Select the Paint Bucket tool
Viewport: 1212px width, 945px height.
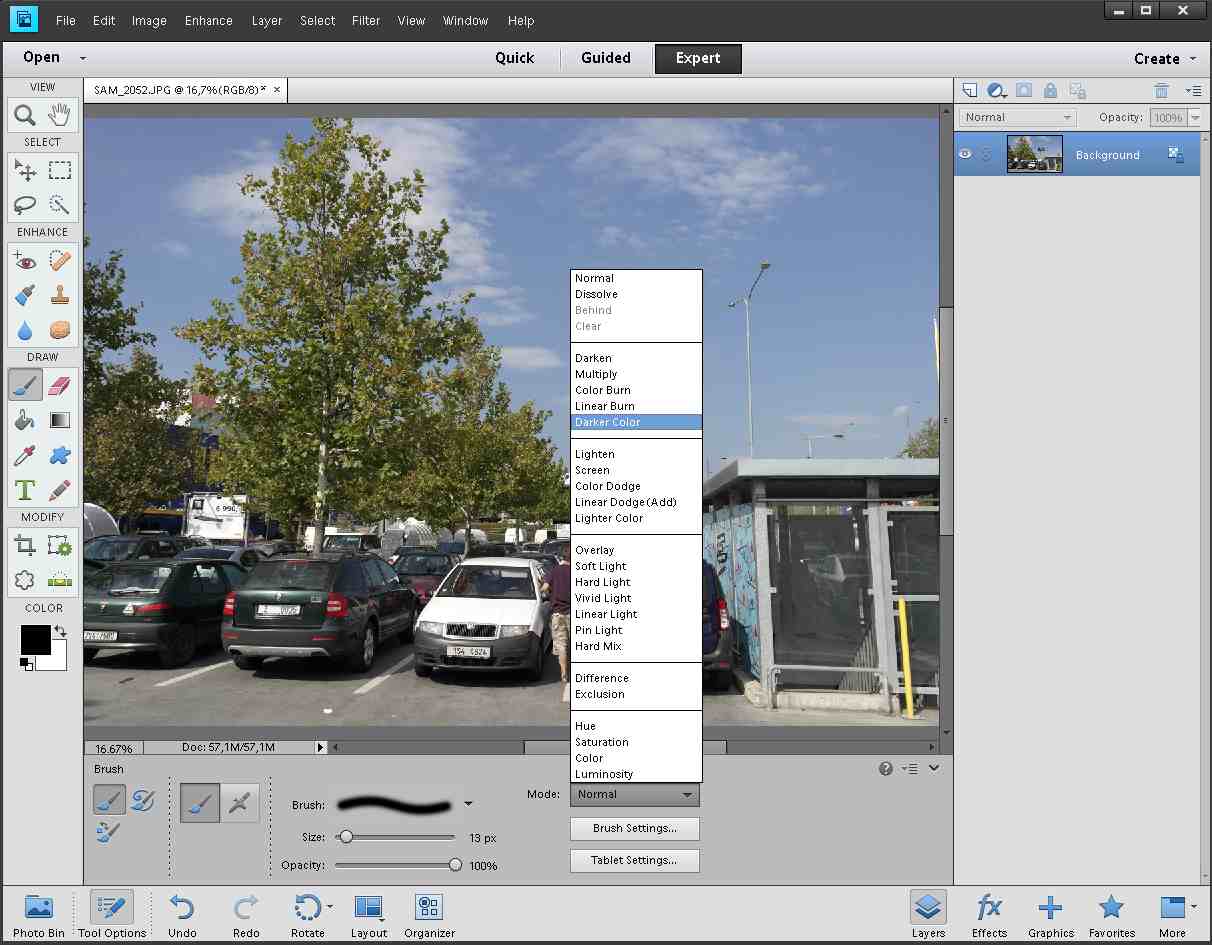coord(25,421)
